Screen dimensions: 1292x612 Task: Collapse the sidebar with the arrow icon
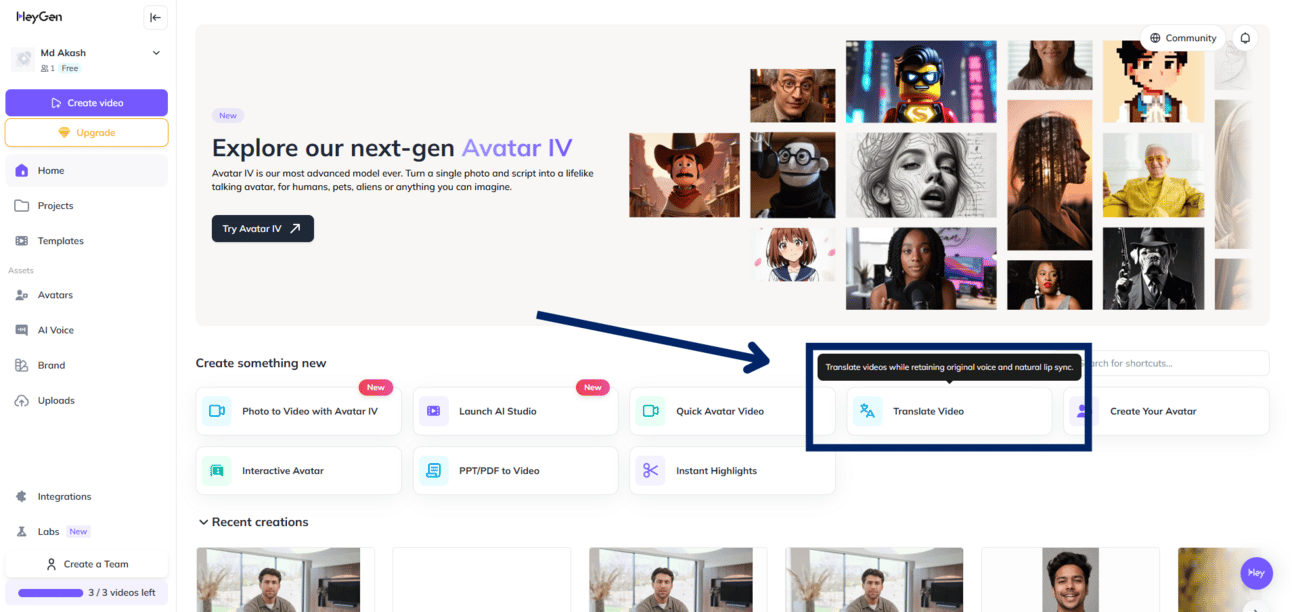click(155, 17)
